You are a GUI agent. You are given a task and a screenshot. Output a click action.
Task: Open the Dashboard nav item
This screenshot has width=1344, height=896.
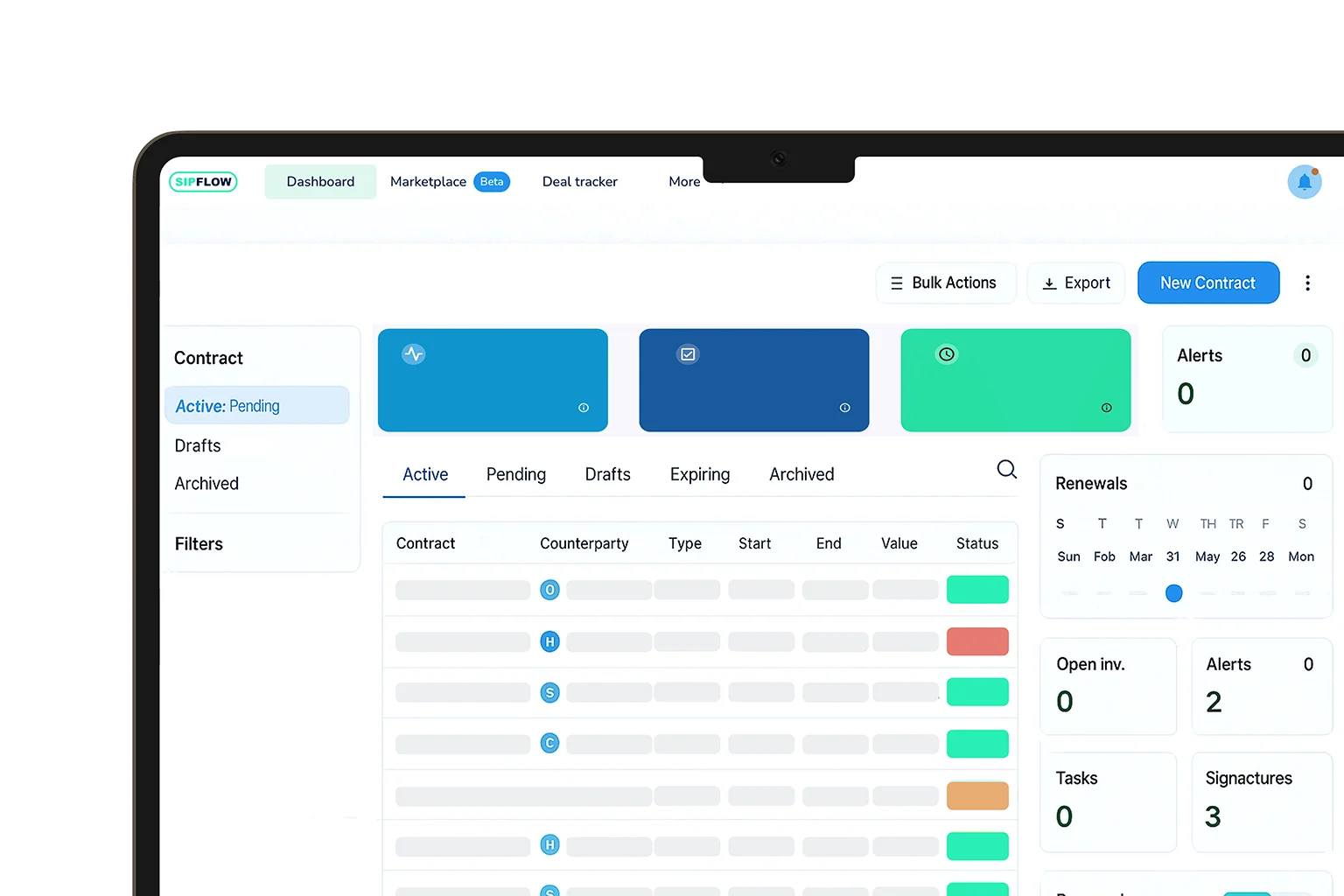[320, 182]
